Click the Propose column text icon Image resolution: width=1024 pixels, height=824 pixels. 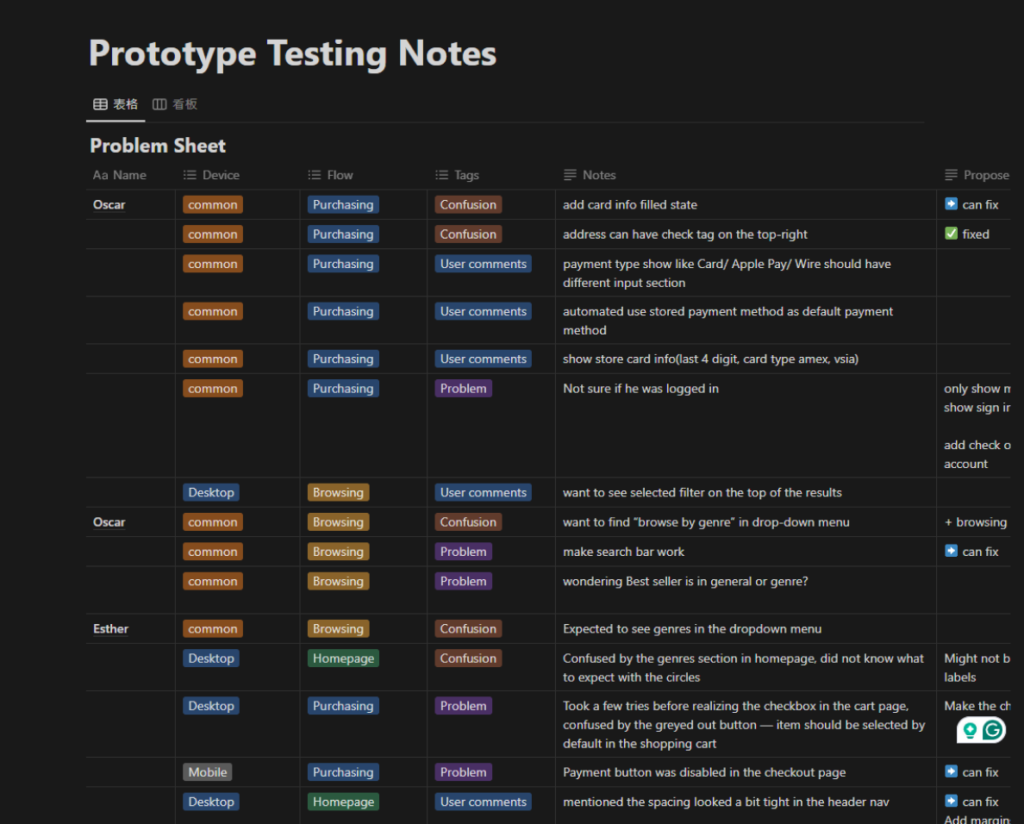[951, 175]
